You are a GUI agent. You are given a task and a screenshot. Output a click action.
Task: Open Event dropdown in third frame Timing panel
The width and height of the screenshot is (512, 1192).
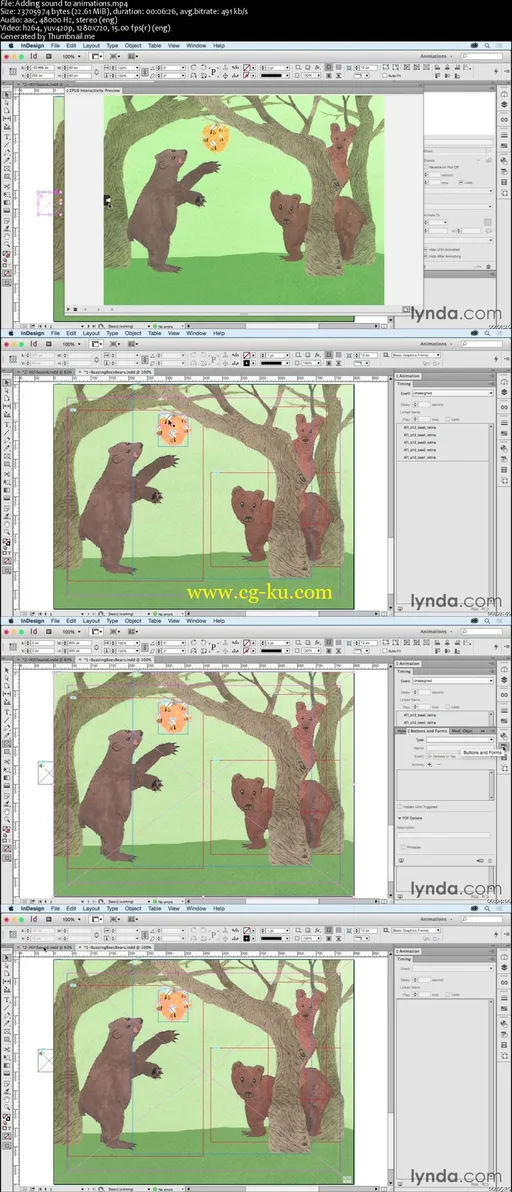click(453, 680)
